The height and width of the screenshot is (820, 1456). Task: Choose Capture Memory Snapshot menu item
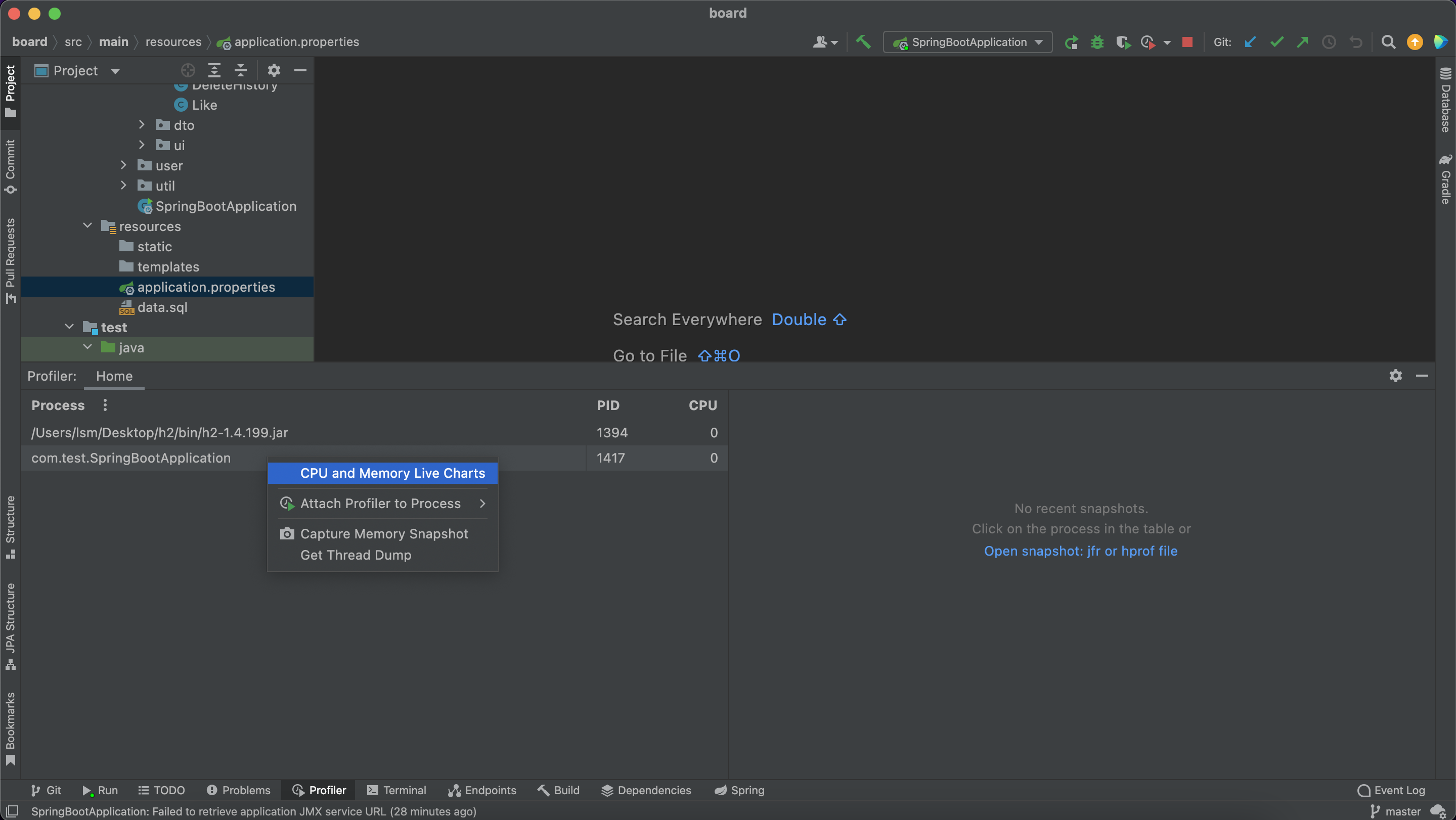pos(384,533)
